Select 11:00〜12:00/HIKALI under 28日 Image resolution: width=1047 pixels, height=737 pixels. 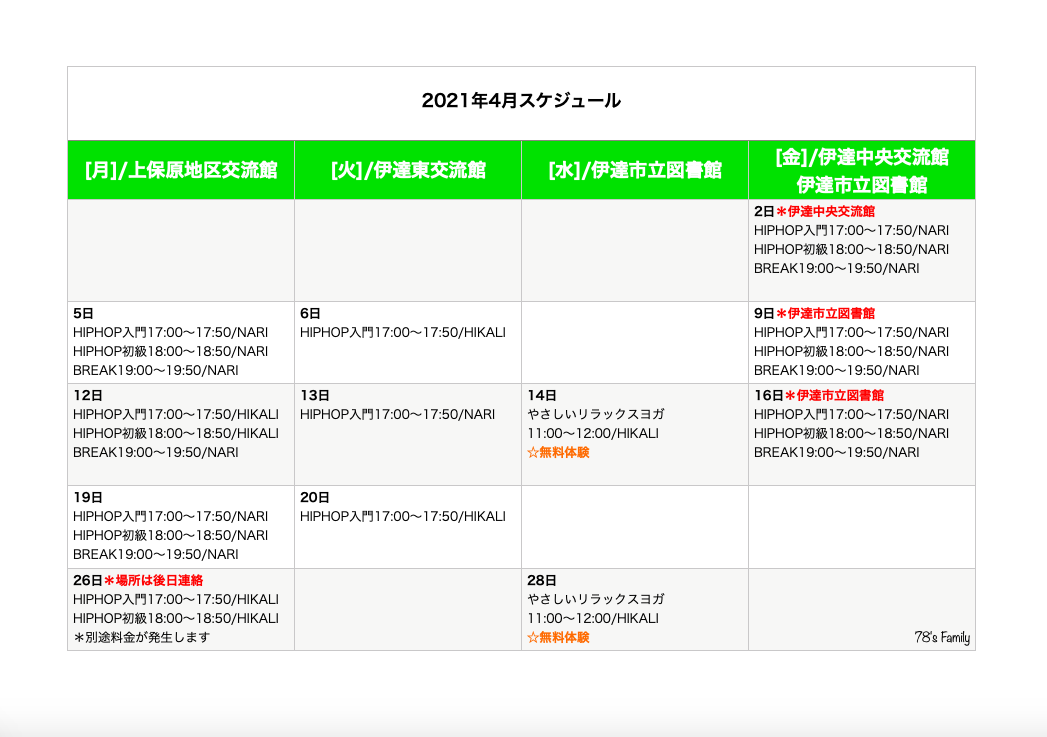[x=593, y=618]
